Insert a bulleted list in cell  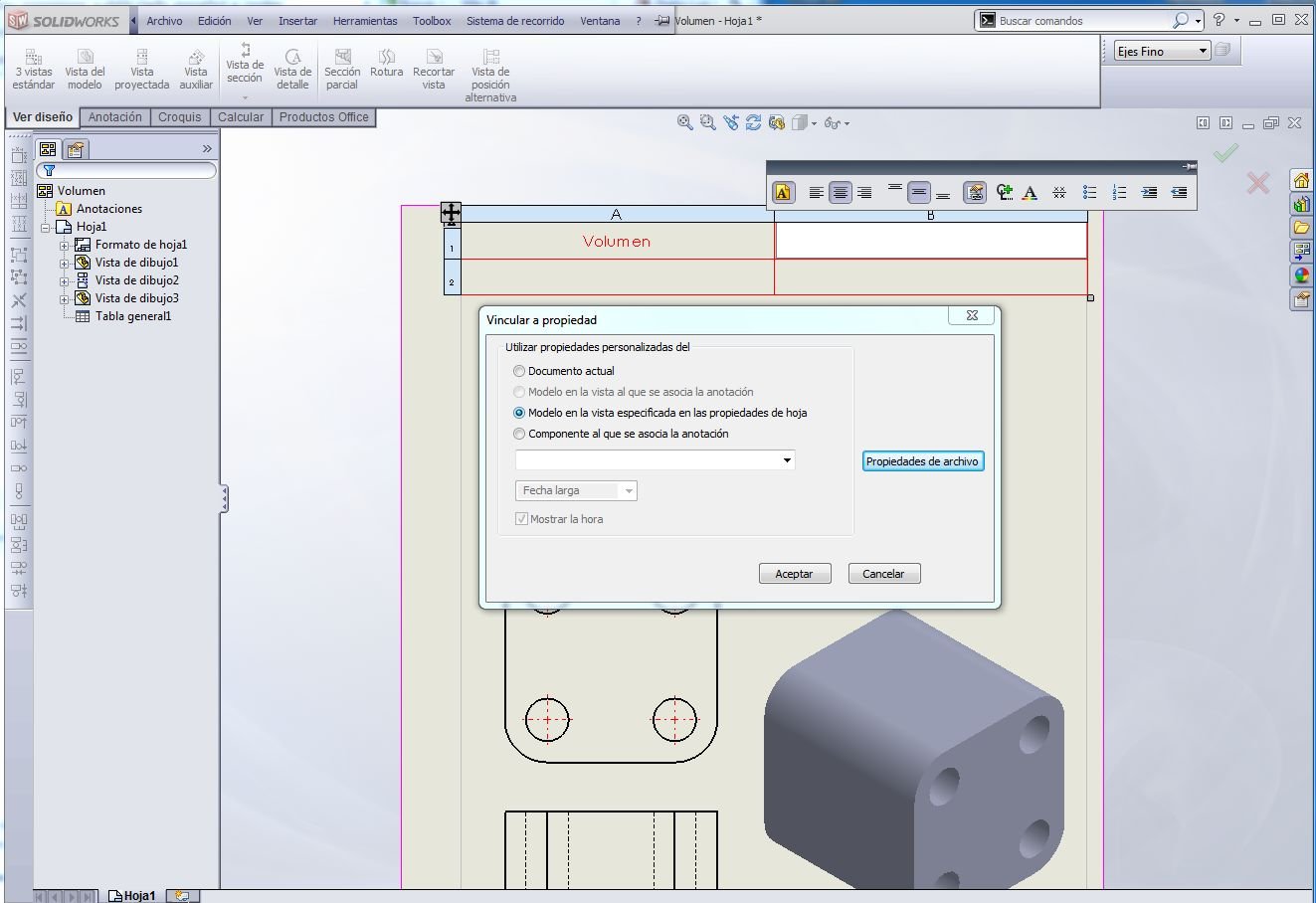point(1090,193)
